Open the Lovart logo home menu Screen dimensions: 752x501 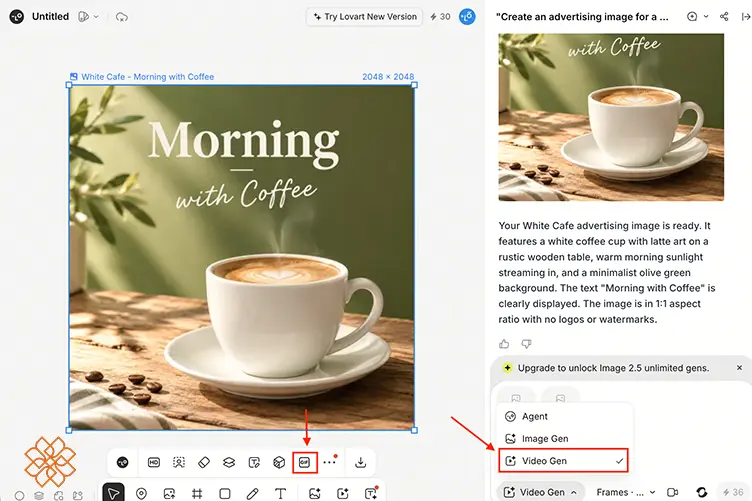16,17
